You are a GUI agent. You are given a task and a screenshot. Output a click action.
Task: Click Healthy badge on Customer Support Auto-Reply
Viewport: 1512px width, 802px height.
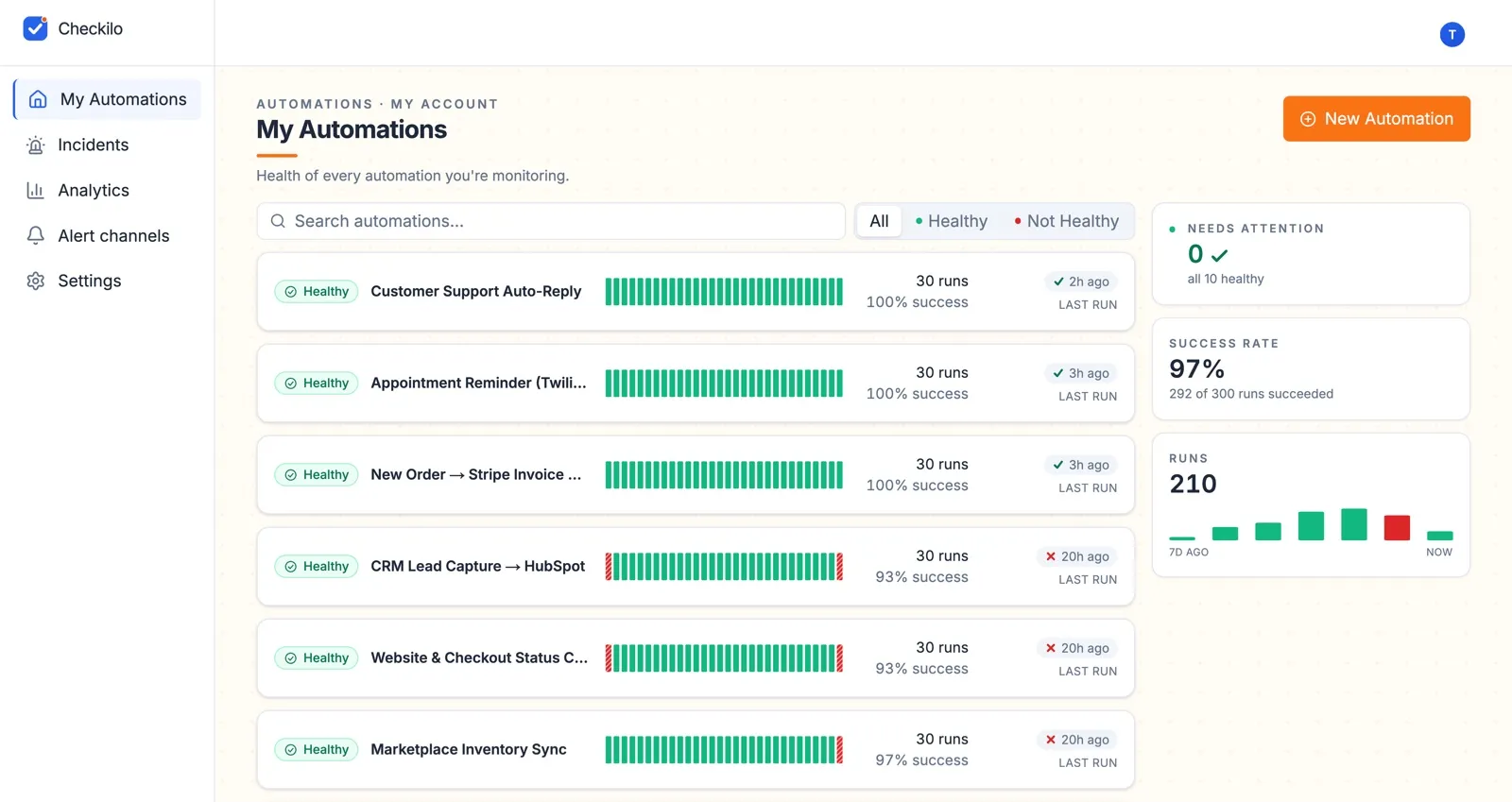pos(317,291)
